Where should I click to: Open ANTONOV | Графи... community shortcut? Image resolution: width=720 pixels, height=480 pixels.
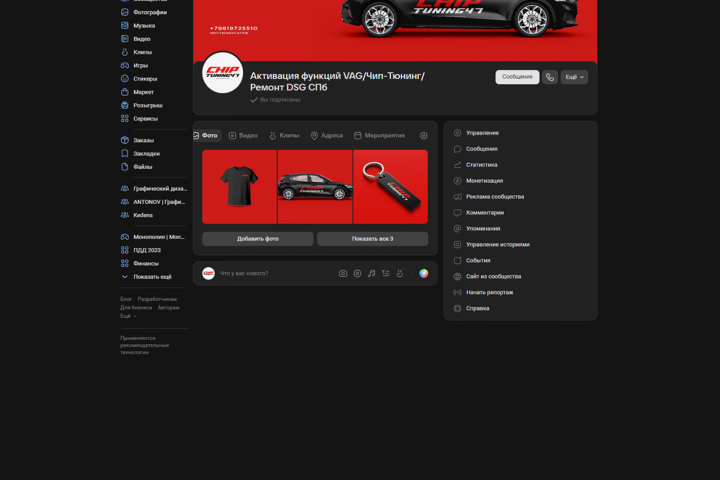[x=153, y=202]
